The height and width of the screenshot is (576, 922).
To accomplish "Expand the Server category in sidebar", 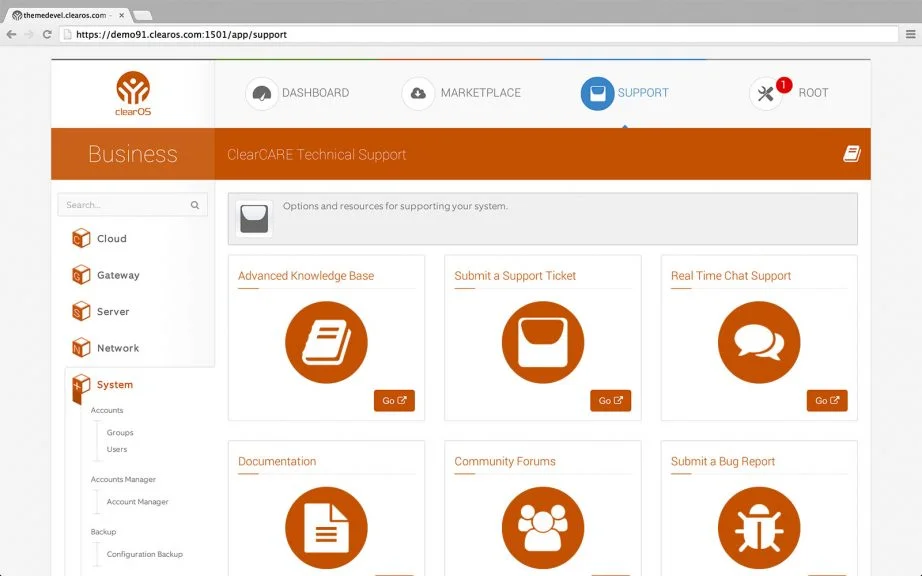I will click(x=113, y=311).
